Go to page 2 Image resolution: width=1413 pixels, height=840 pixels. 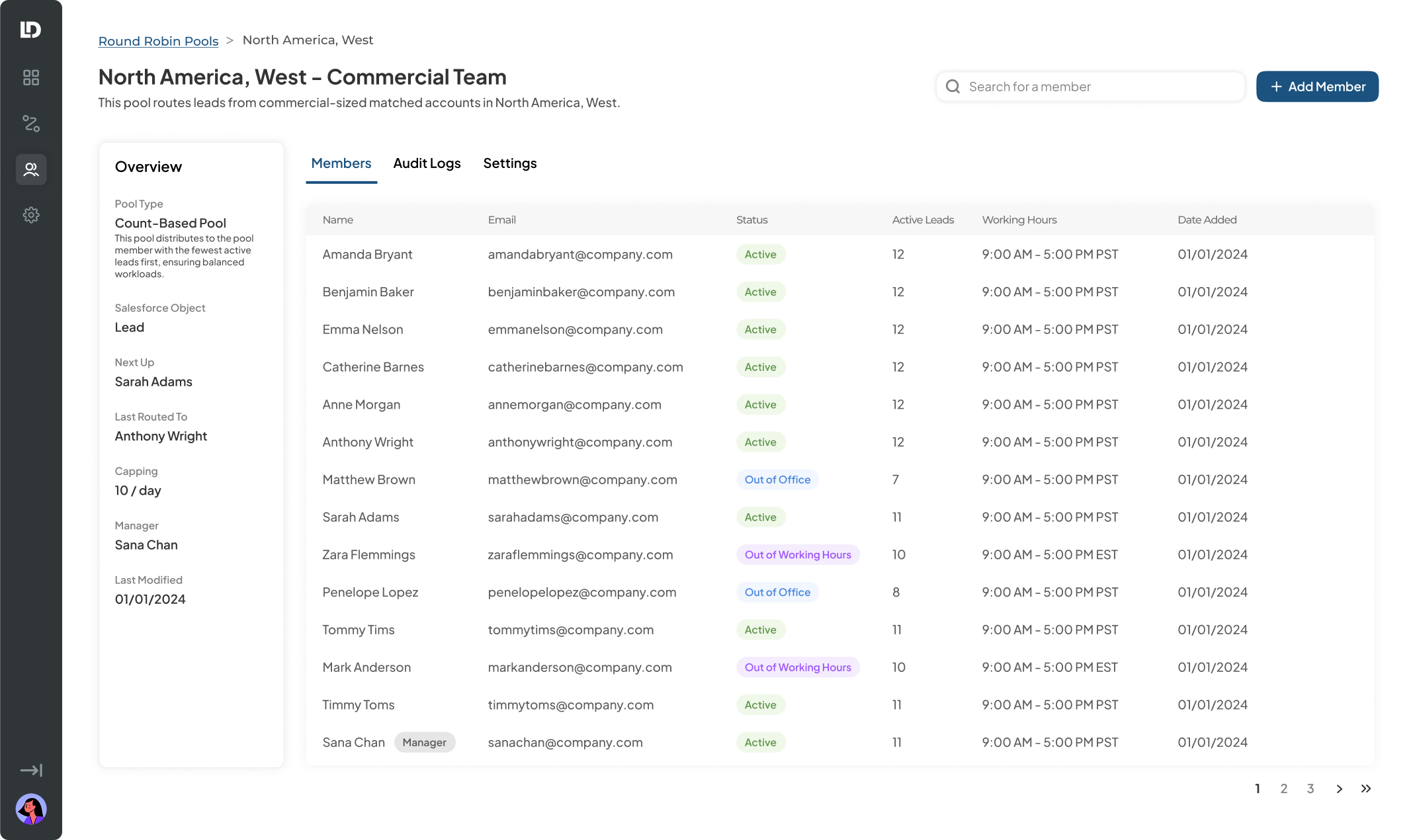click(1284, 788)
